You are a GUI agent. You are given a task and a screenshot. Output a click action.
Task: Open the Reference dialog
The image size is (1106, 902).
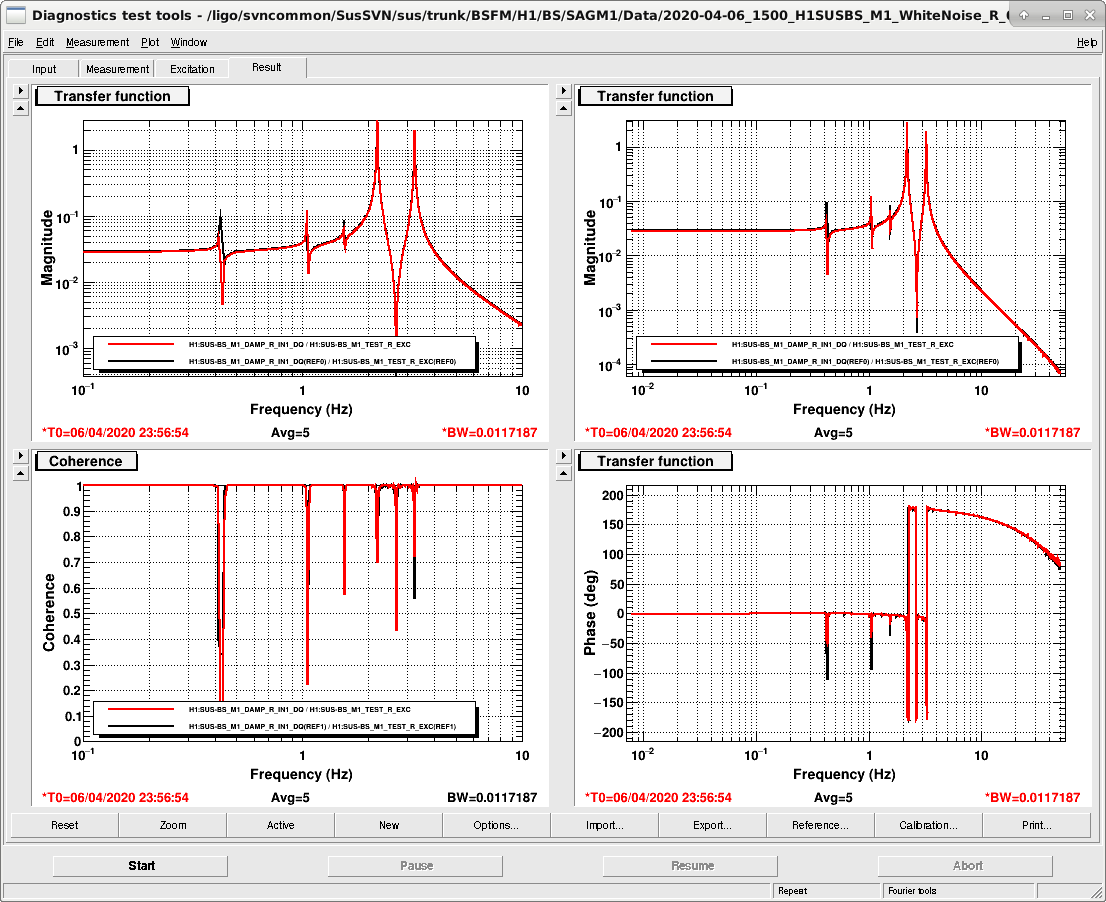pos(820,825)
